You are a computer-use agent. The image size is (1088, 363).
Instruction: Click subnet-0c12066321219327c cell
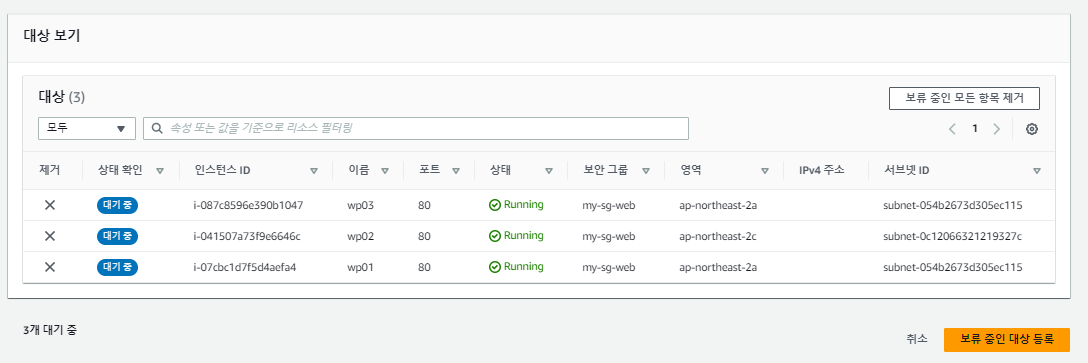pos(953,236)
